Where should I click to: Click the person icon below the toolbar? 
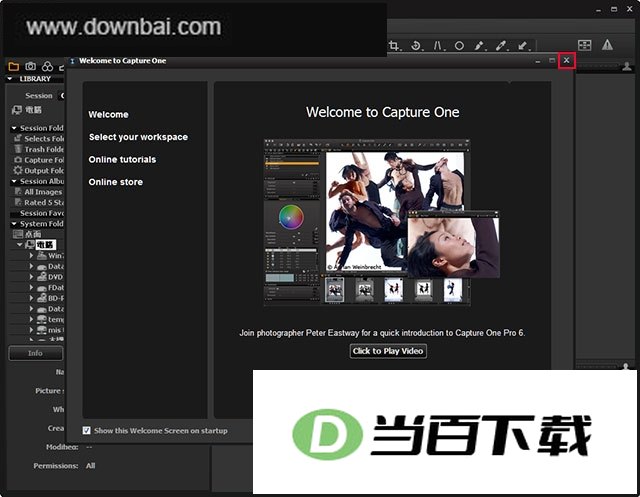[x=627, y=66]
